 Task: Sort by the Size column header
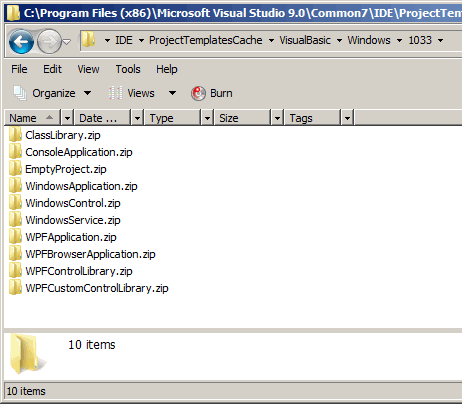click(242, 118)
